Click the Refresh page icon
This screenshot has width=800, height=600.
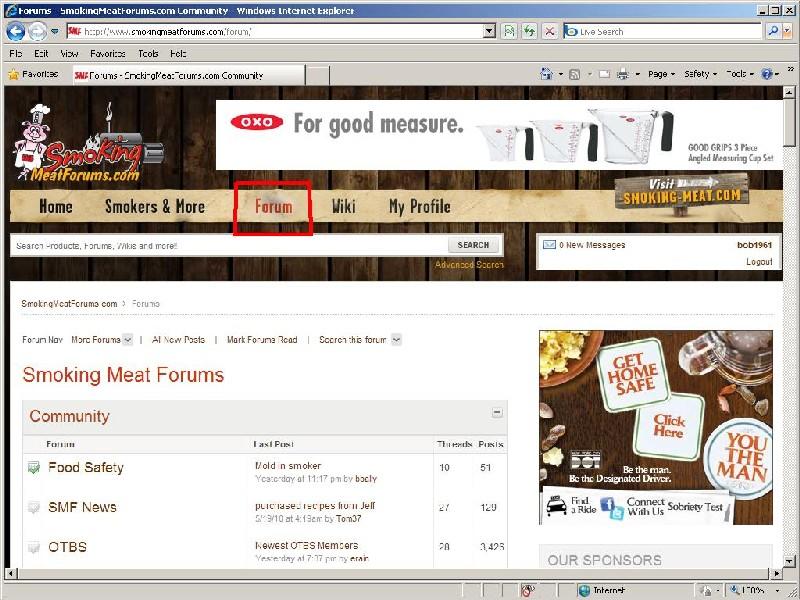529,32
